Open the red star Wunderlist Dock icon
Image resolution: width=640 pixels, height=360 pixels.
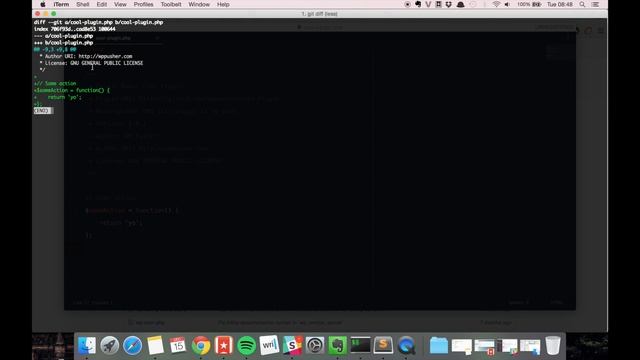click(x=224, y=345)
